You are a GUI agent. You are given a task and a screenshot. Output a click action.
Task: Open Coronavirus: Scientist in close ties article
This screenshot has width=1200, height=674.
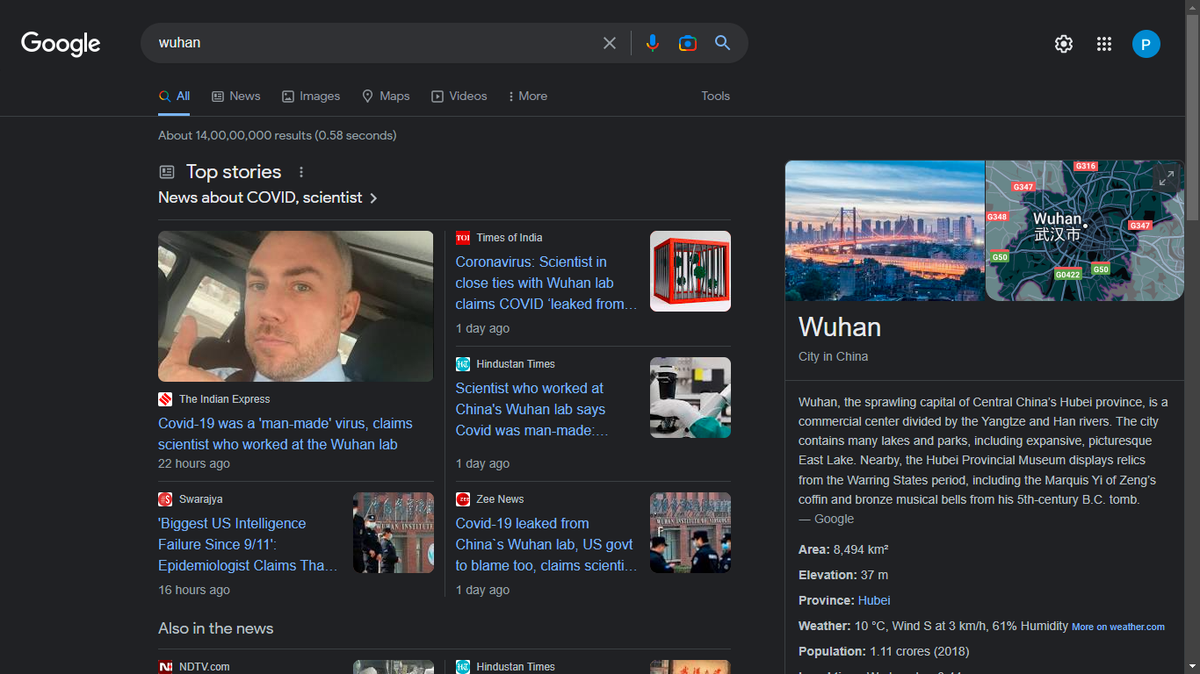546,283
